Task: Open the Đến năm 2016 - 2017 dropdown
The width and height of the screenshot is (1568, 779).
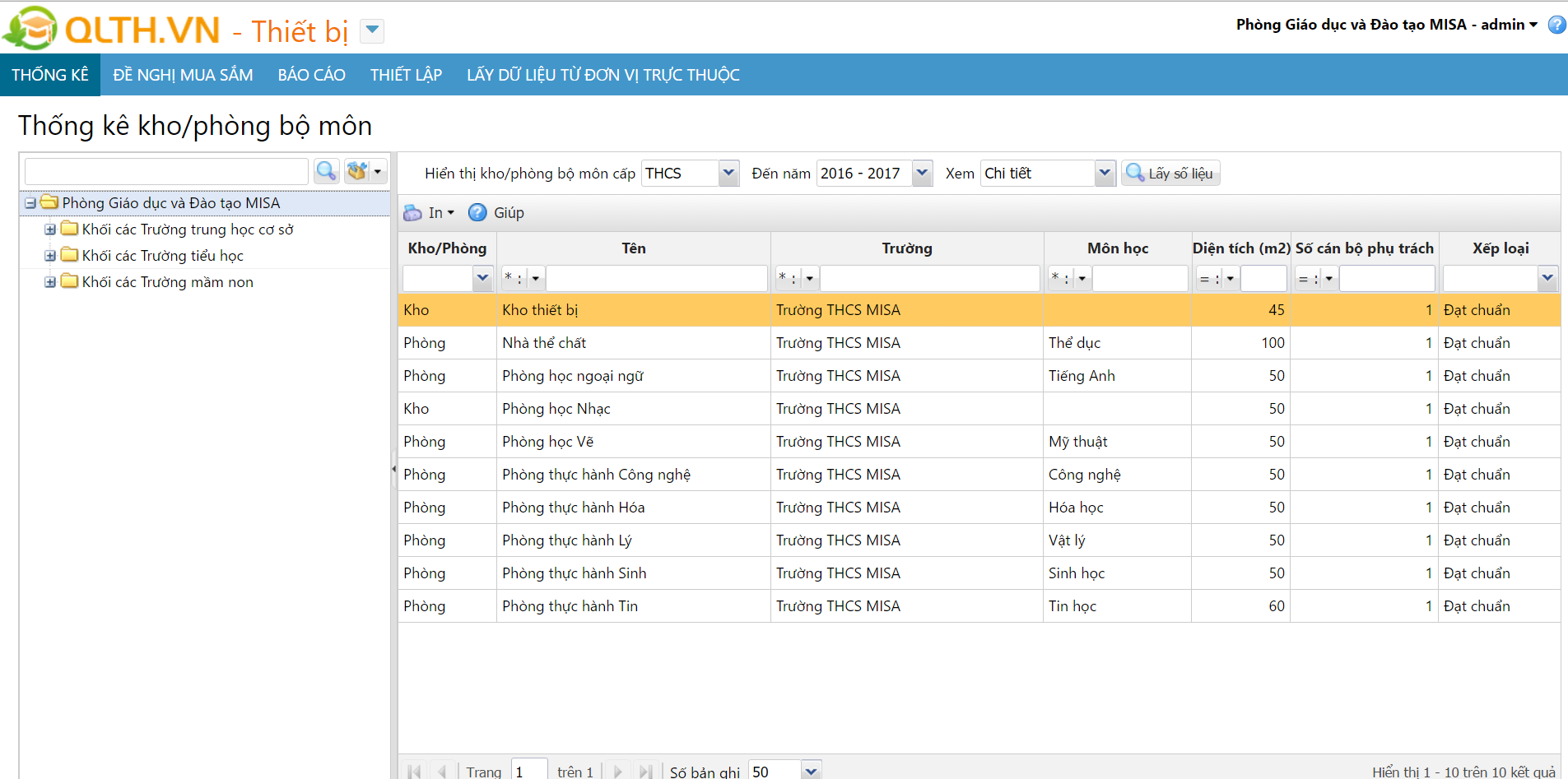Action: [922, 174]
